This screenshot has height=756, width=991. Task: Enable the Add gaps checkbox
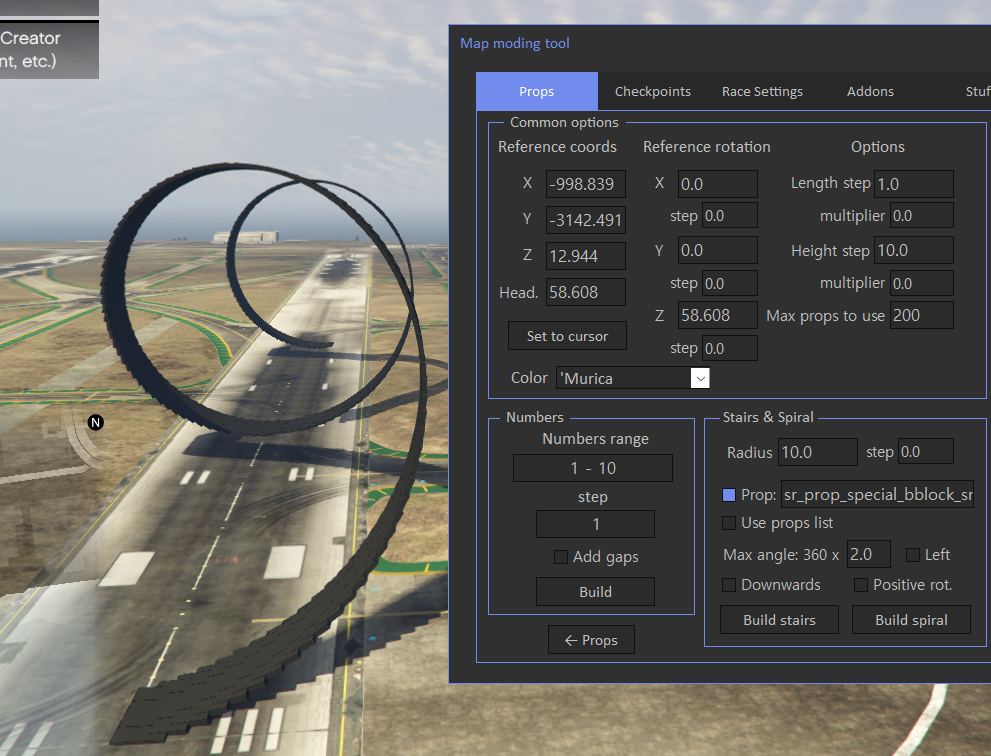tap(561, 556)
